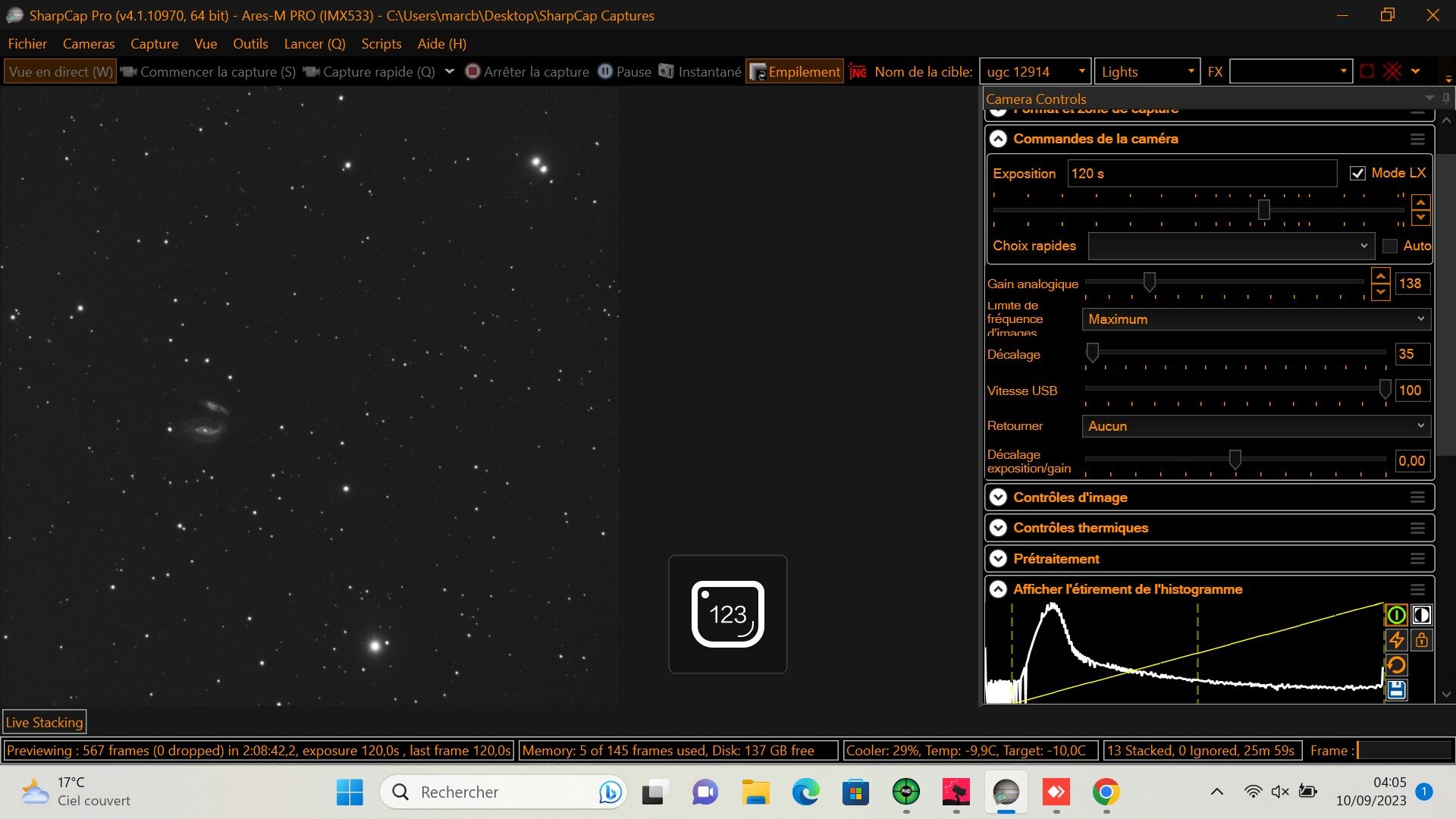Viewport: 1456px width, 819px height.
Task: Click Capture rapide (Q) button
Action: point(369,72)
